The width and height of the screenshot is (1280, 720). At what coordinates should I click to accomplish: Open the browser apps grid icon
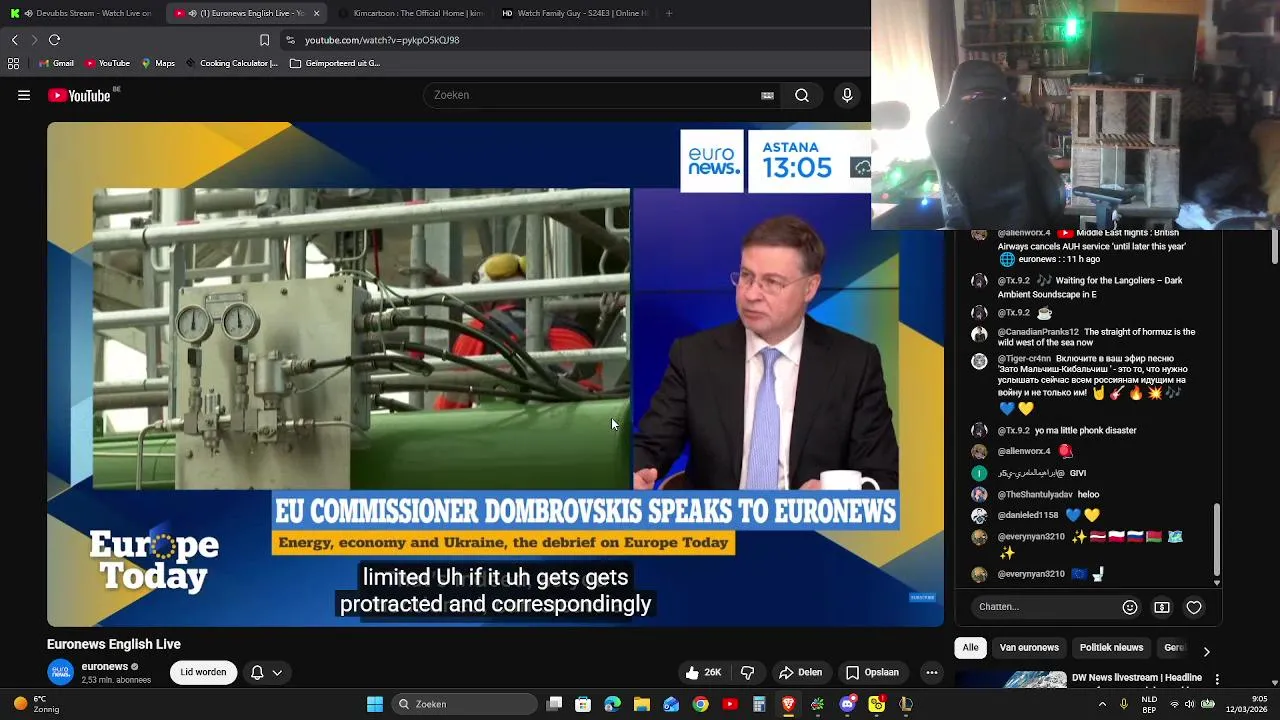pyautogui.click(x=13, y=63)
